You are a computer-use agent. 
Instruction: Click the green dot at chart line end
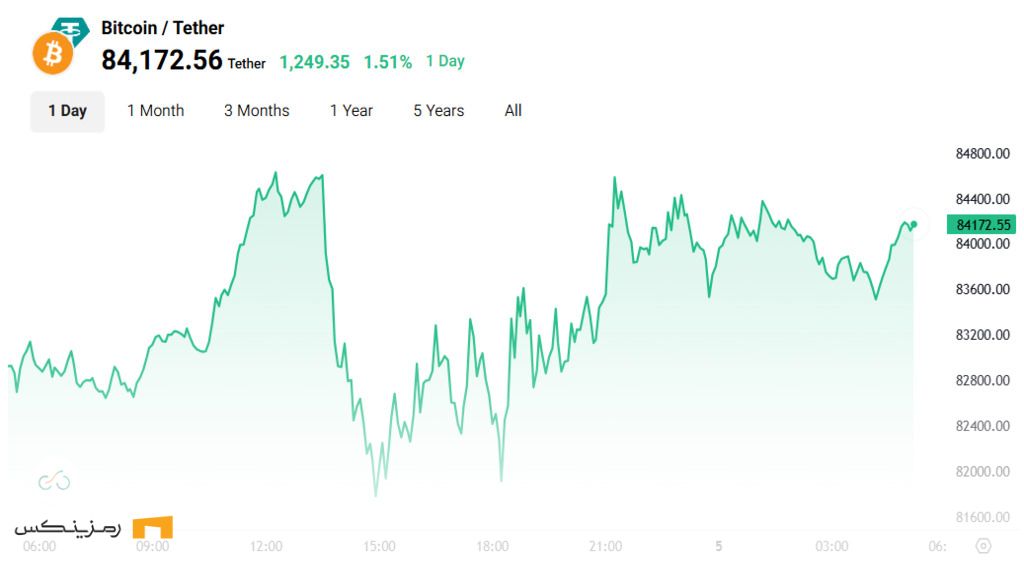click(914, 224)
